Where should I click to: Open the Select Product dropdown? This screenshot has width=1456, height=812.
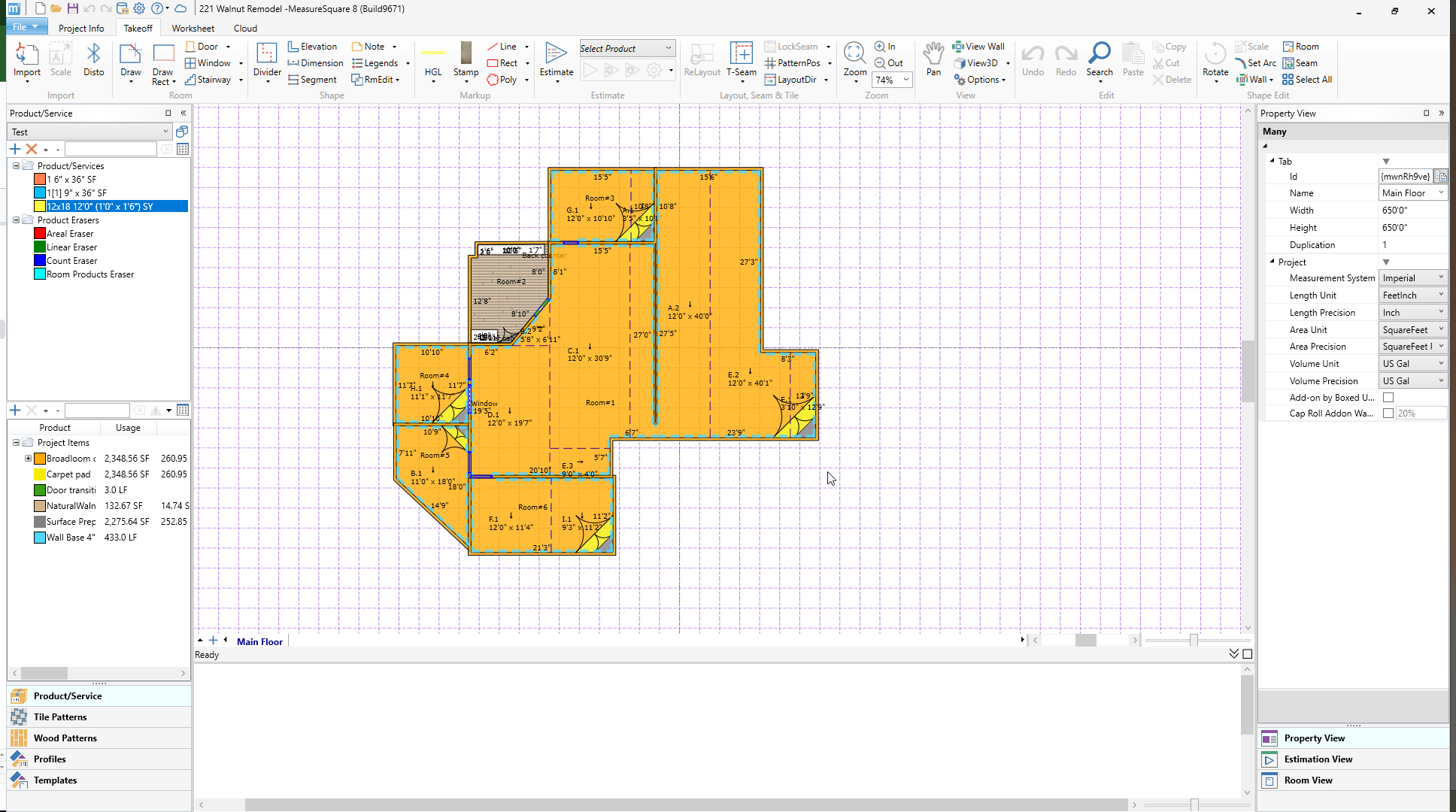pos(668,48)
